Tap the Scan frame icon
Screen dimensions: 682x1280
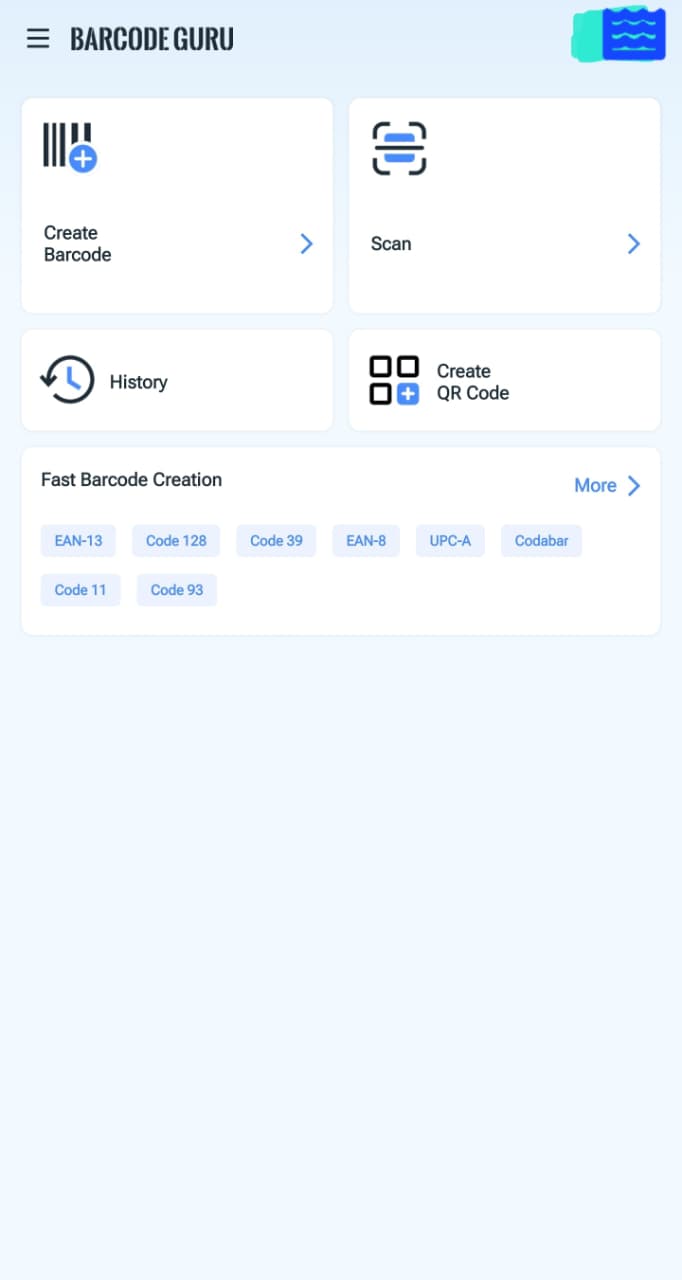click(399, 148)
